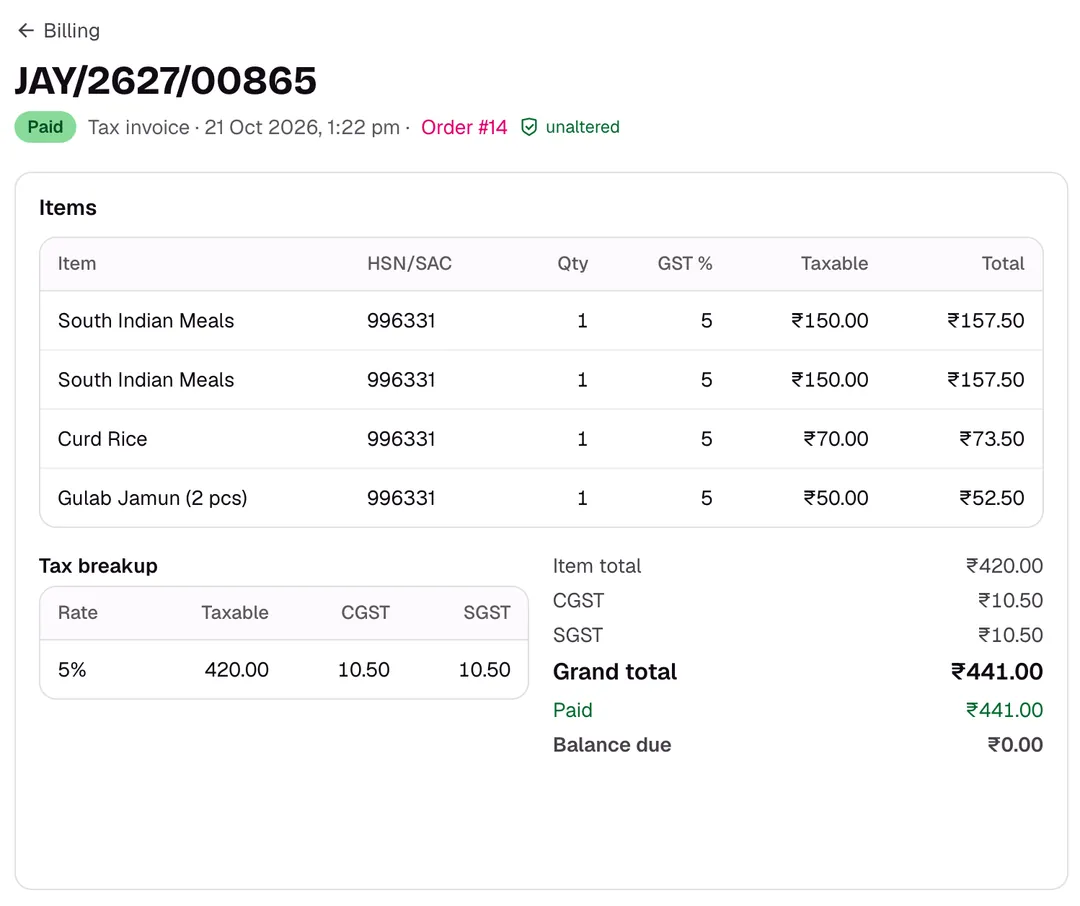The image size is (1080, 906).
Task: Click the 'unaltered' verification text
Action: click(x=583, y=127)
